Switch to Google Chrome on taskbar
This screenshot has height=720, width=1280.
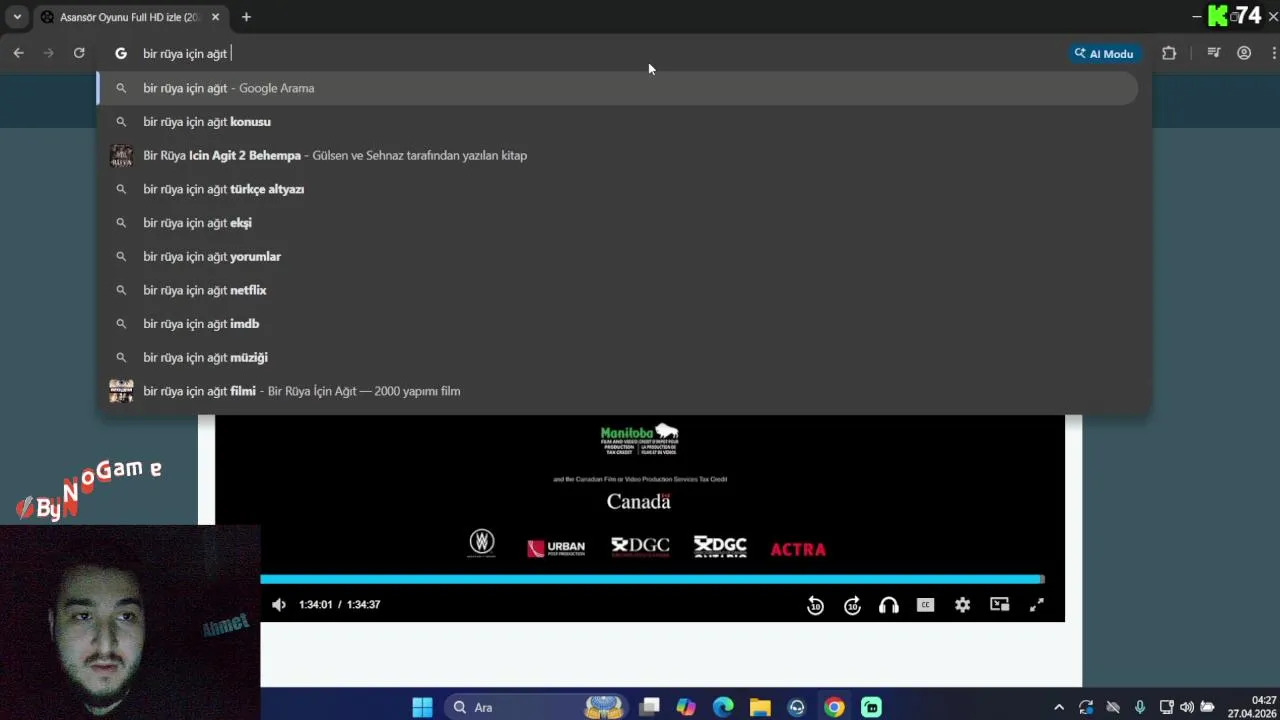pos(834,707)
